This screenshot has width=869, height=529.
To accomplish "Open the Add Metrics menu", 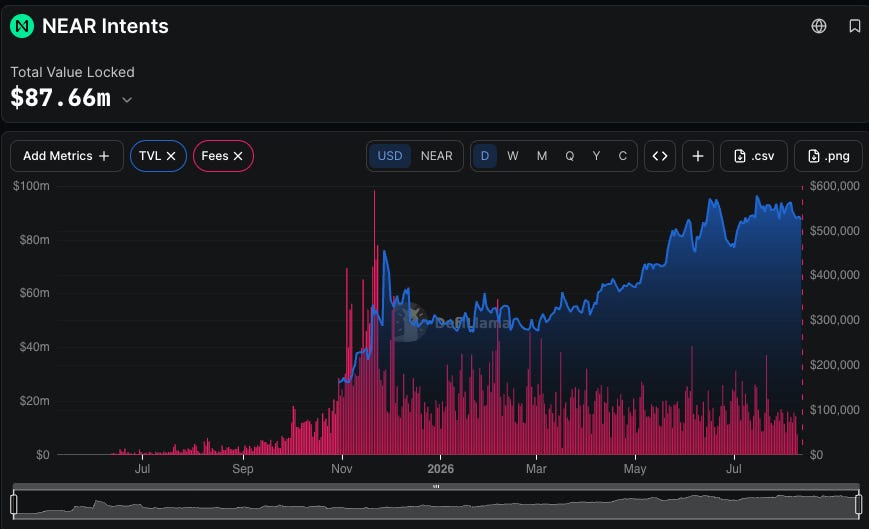I will tap(67, 156).
